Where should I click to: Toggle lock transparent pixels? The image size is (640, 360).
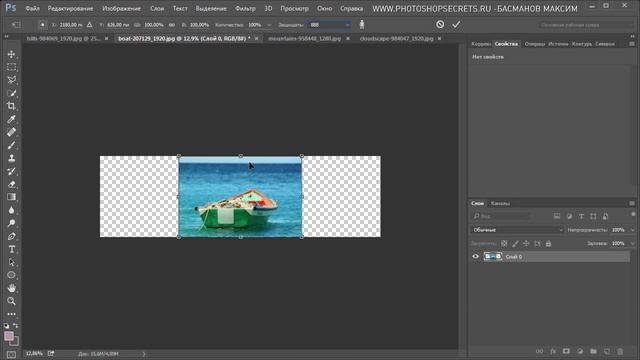[x=504, y=244]
